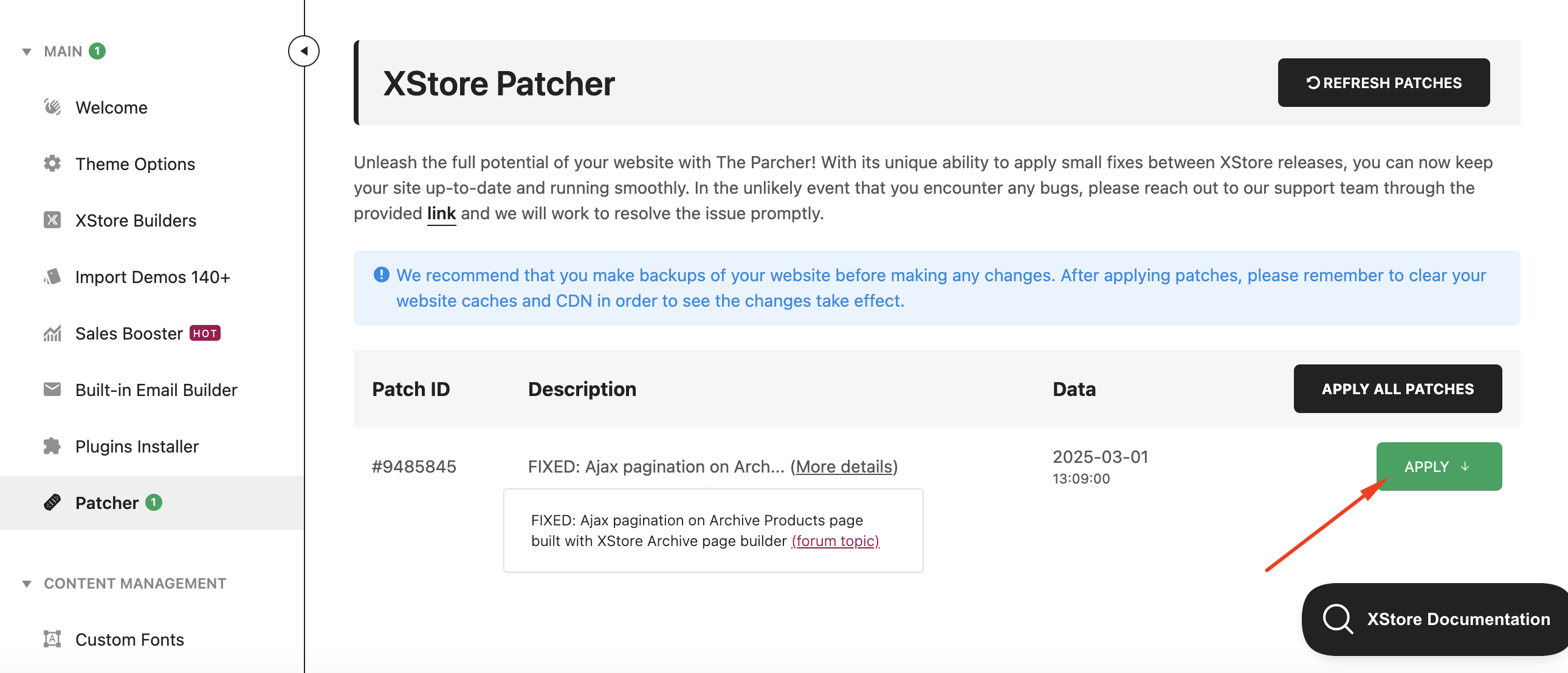Click the Plugins Installer puzzle icon
1568x673 pixels.
(x=52, y=446)
